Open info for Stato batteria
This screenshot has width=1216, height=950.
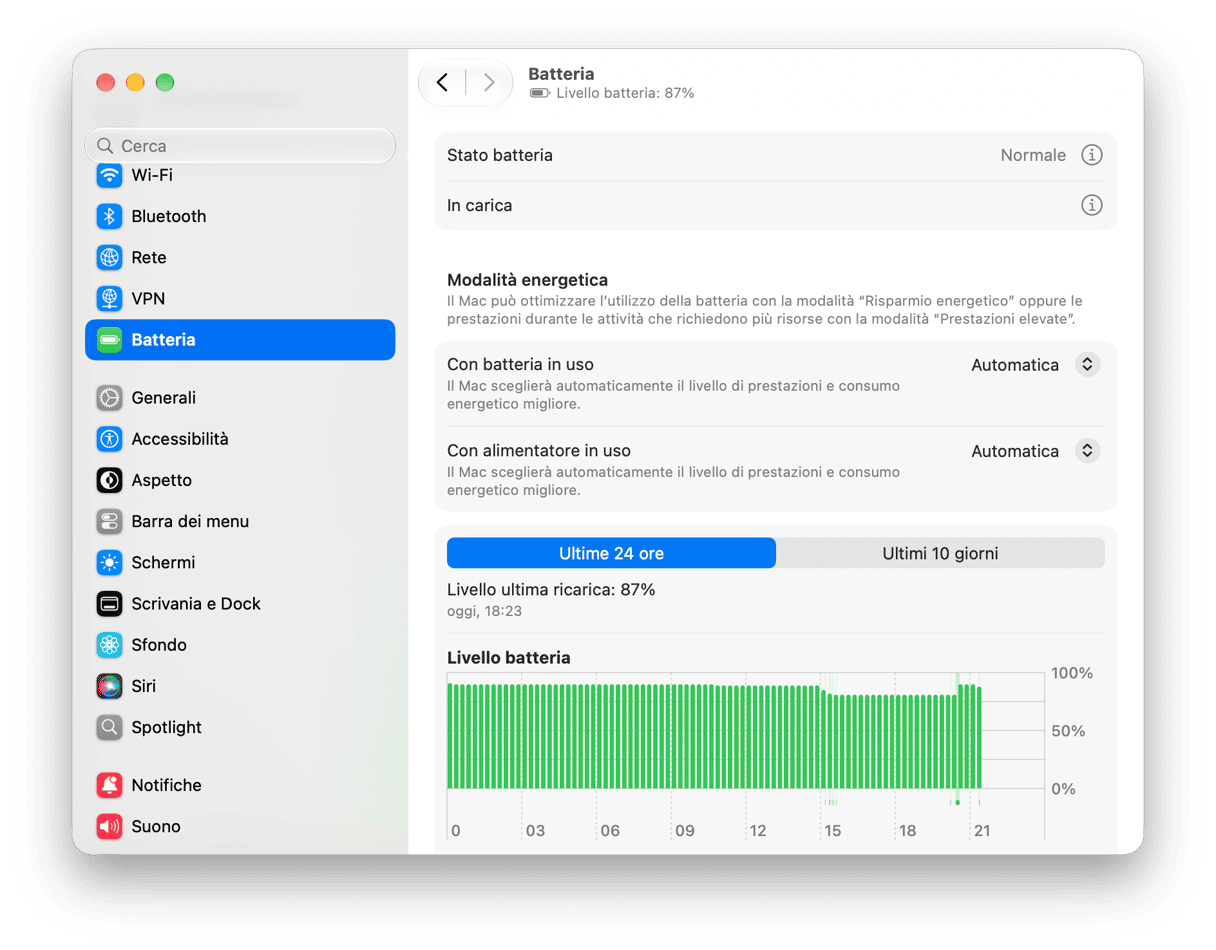pyautogui.click(x=1092, y=155)
